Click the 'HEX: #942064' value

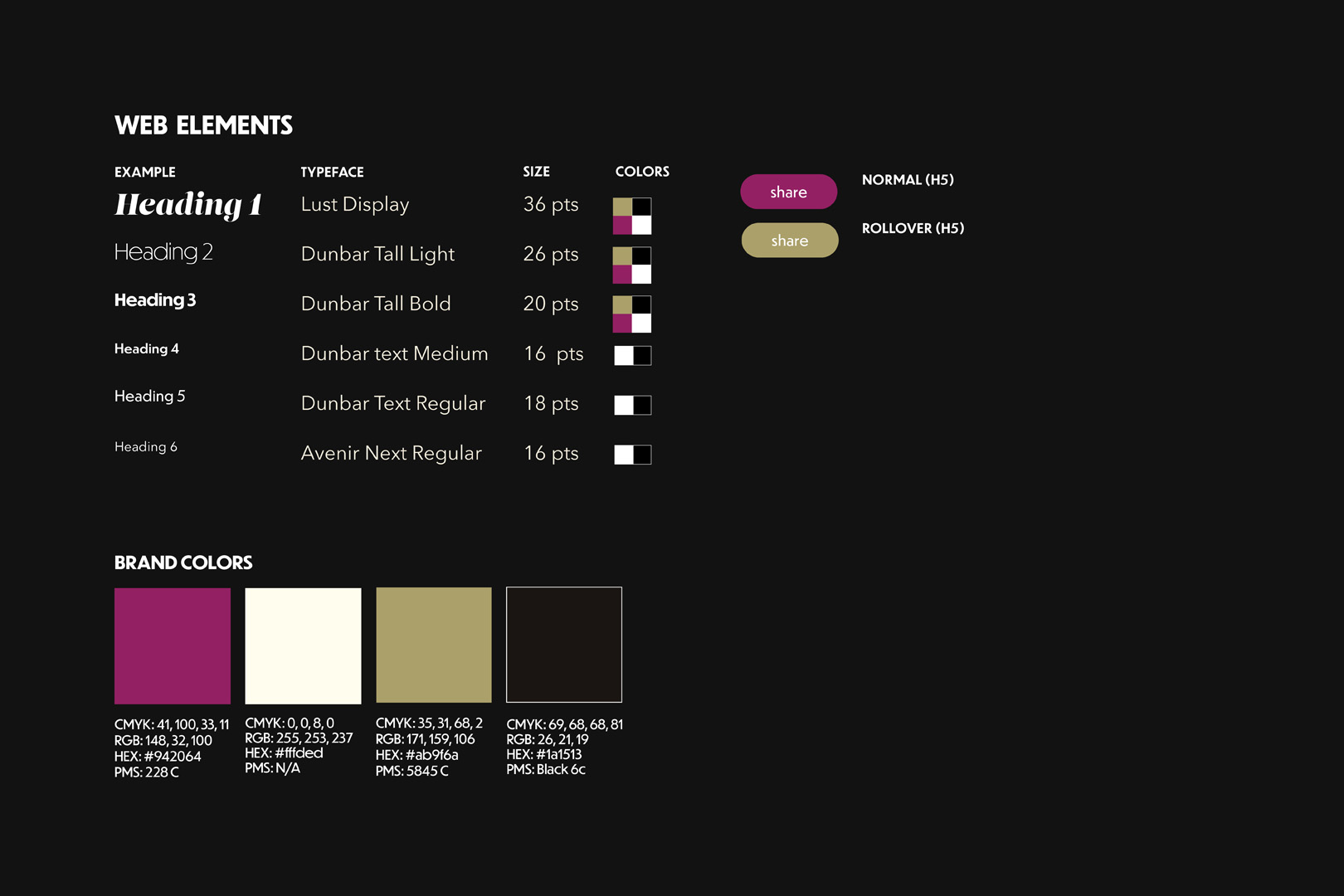(x=158, y=757)
